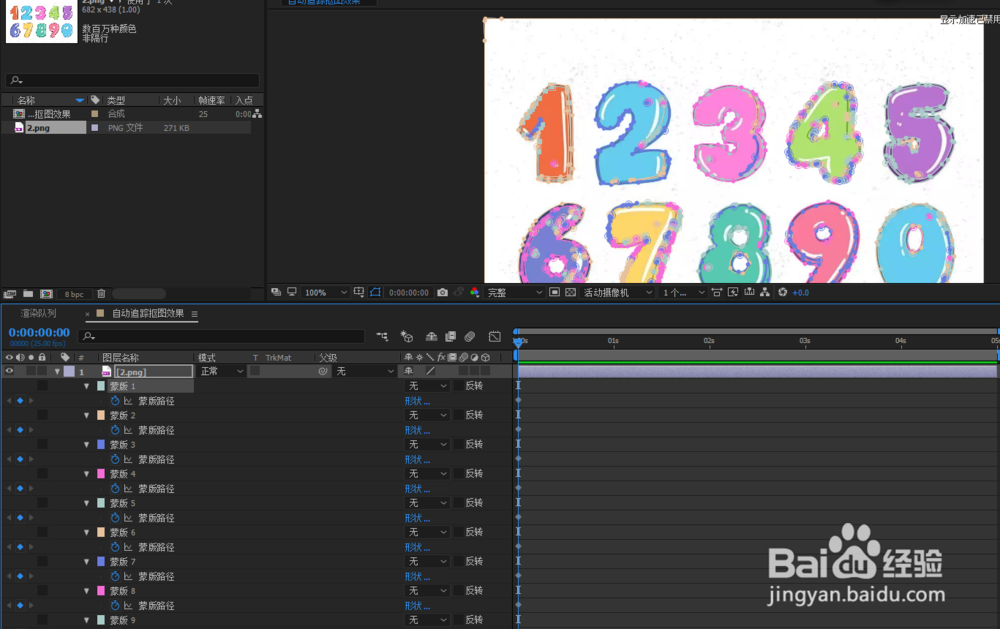This screenshot has width=1000, height=629.
Task: Collapse the 蒙版 5 disclosure triangle
Action: click(87, 503)
